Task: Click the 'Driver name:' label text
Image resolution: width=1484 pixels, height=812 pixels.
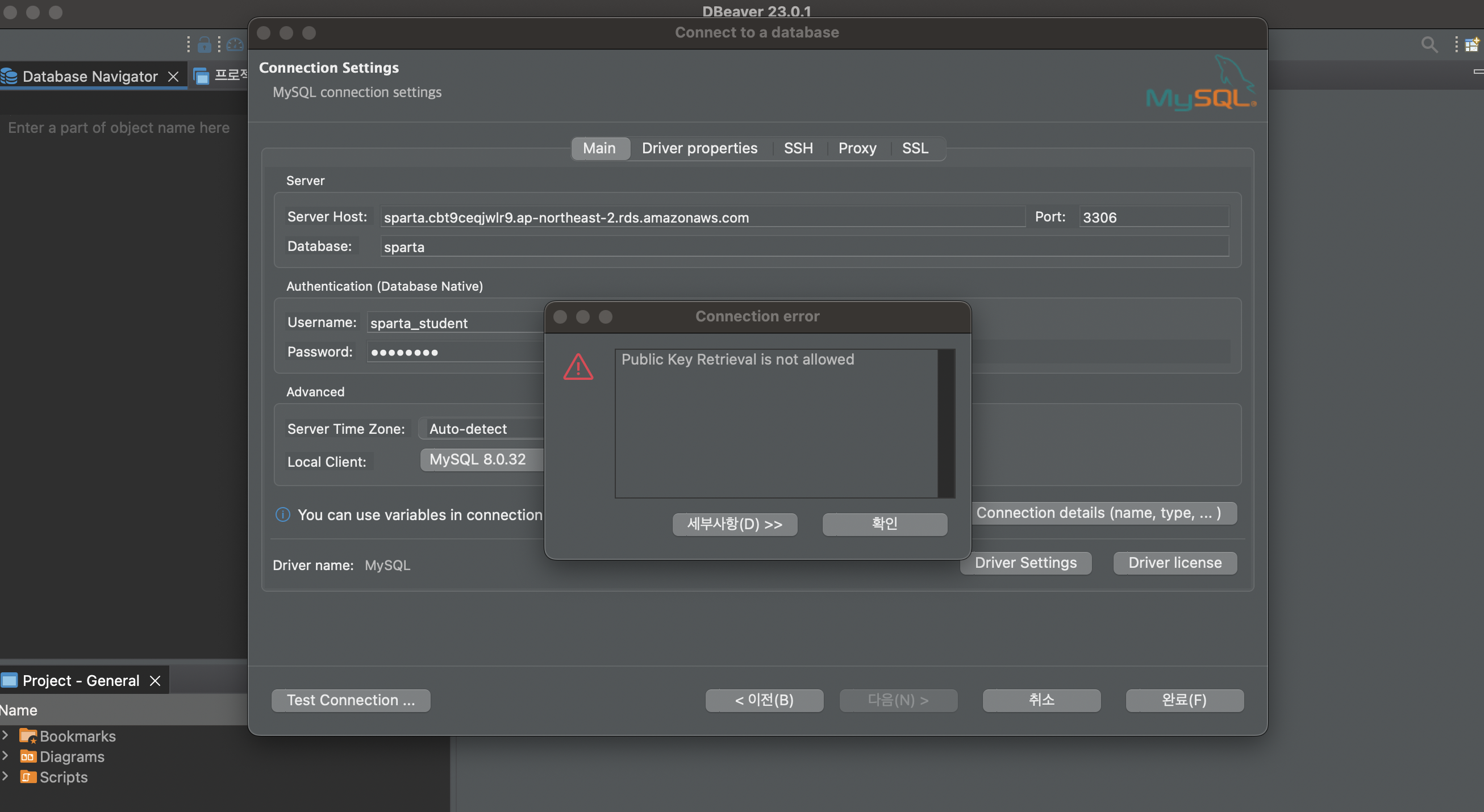Action: pos(313,565)
